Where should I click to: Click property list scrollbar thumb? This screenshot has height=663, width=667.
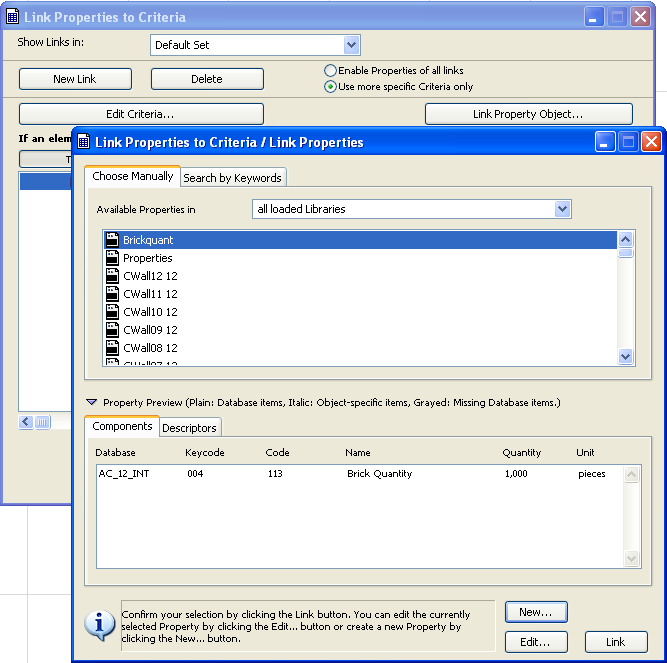tap(625, 253)
